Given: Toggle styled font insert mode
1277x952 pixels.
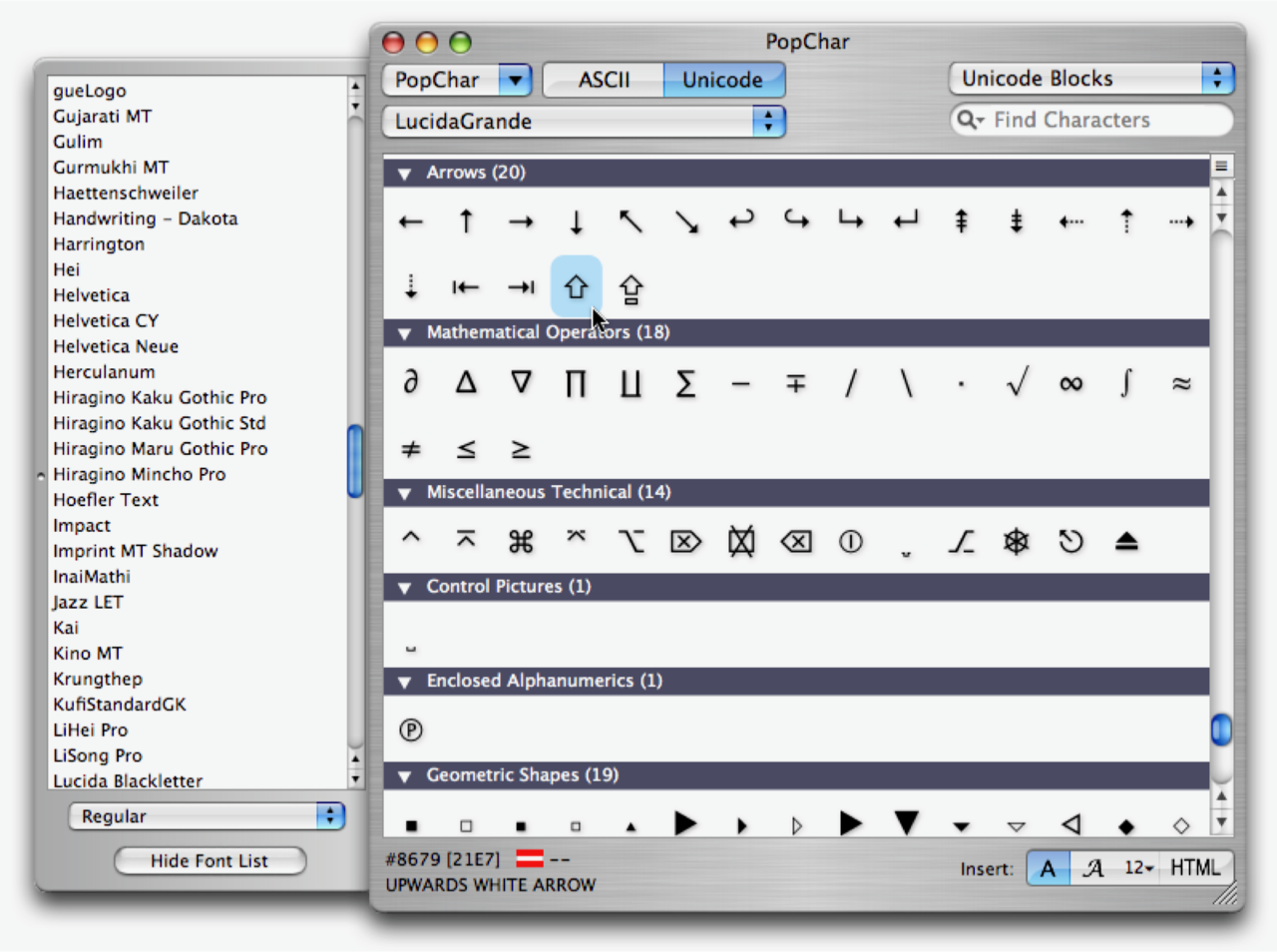Looking at the screenshot, I should pos(1093,868).
